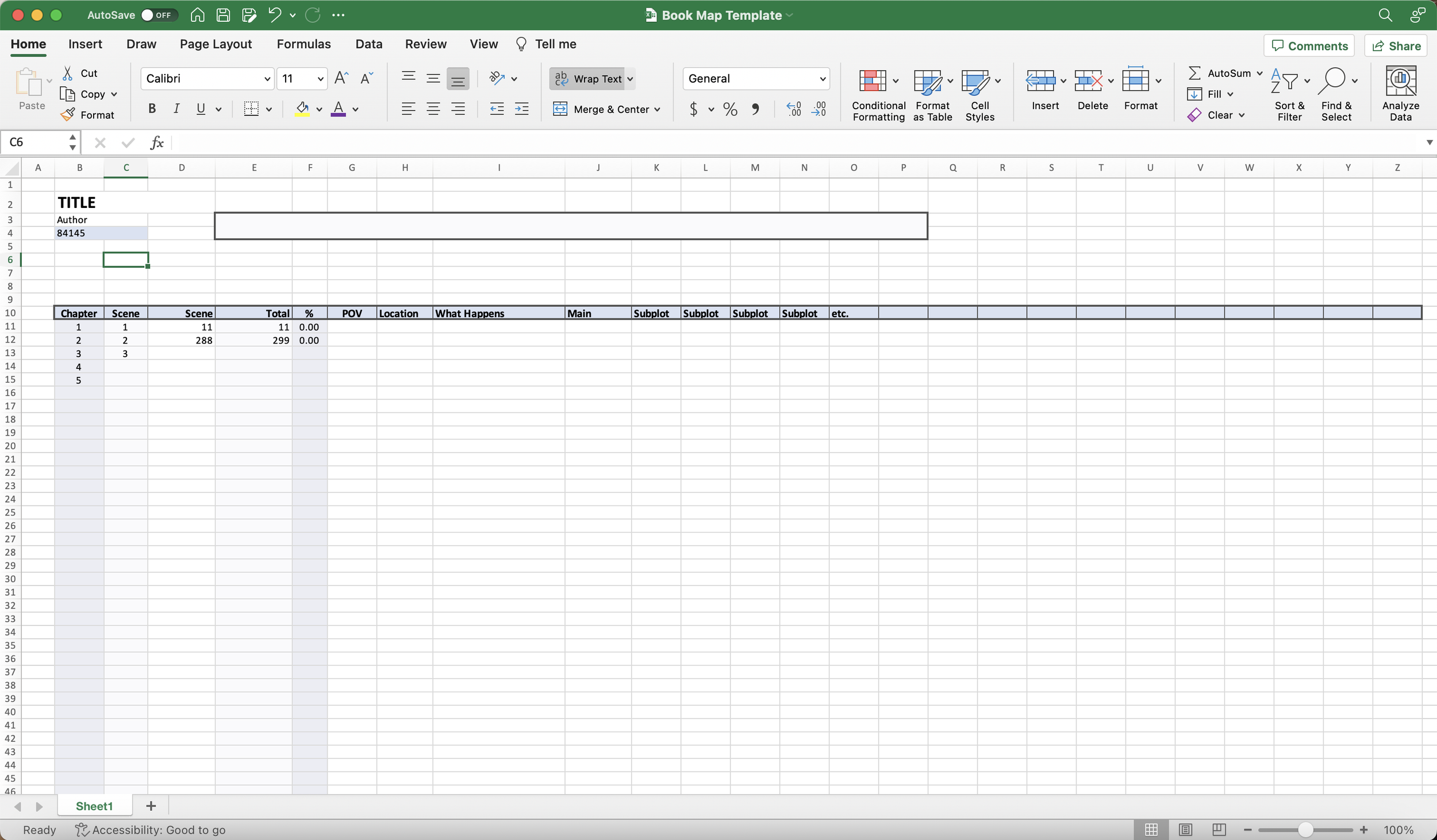Click Increase Font Size icon
The image size is (1437, 840).
click(341, 78)
